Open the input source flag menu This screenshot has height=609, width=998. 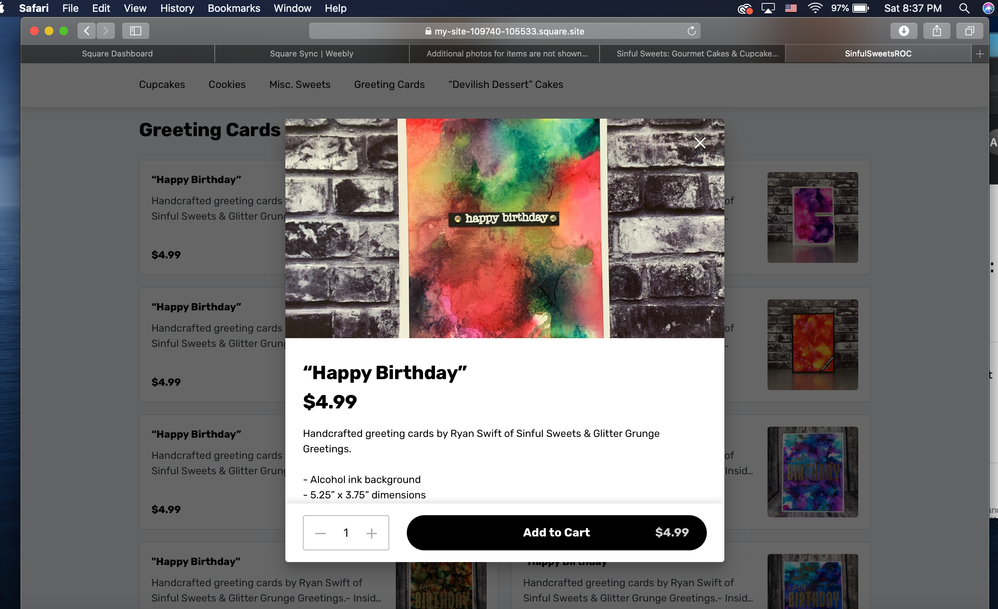point(789,8)
